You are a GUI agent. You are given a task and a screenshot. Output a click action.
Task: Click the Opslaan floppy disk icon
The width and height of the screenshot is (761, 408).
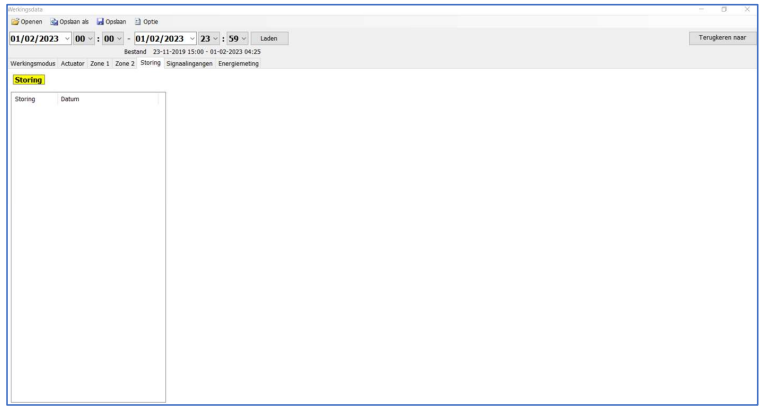click(x=101, y=21)
